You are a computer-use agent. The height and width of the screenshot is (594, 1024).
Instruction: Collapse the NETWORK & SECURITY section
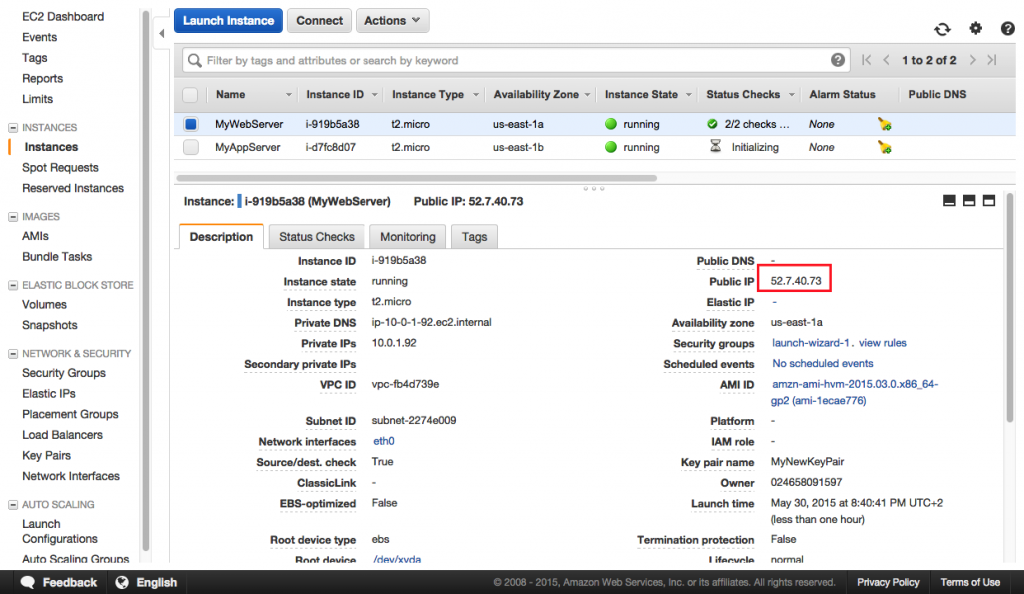(x=12, y=354)
